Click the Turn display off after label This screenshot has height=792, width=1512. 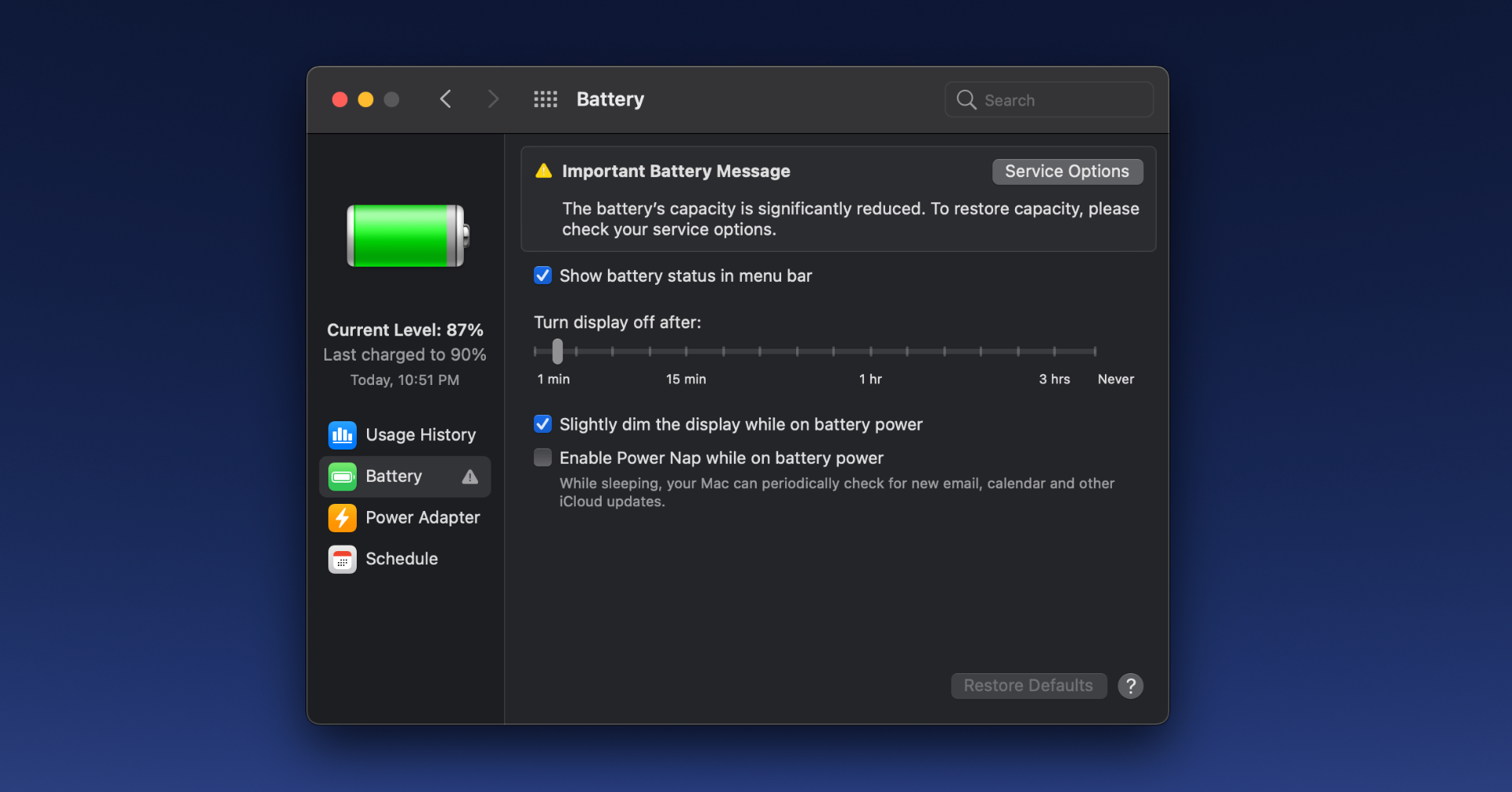point(617,322)
